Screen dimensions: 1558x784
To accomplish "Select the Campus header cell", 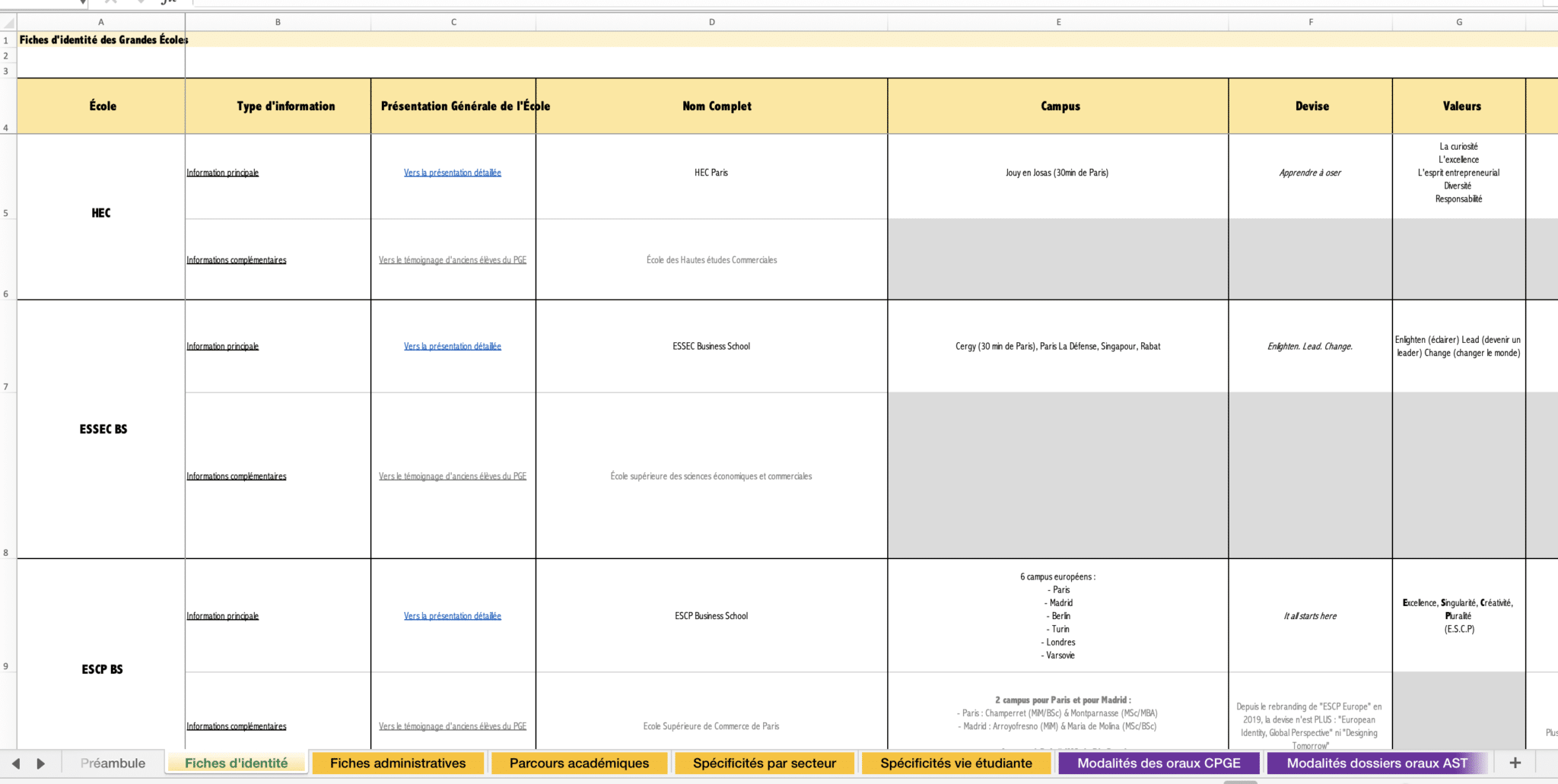I will click(1058, 106).
